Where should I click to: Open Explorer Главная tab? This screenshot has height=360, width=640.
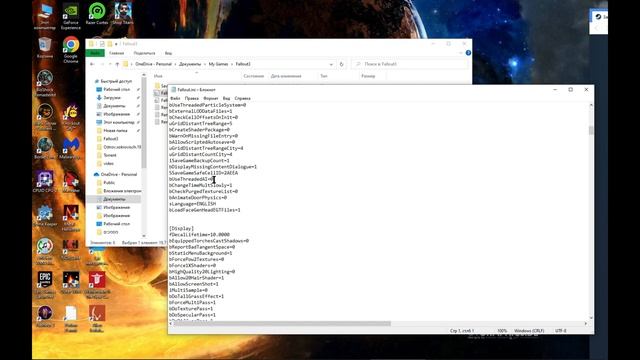click(x=116, y=53)
